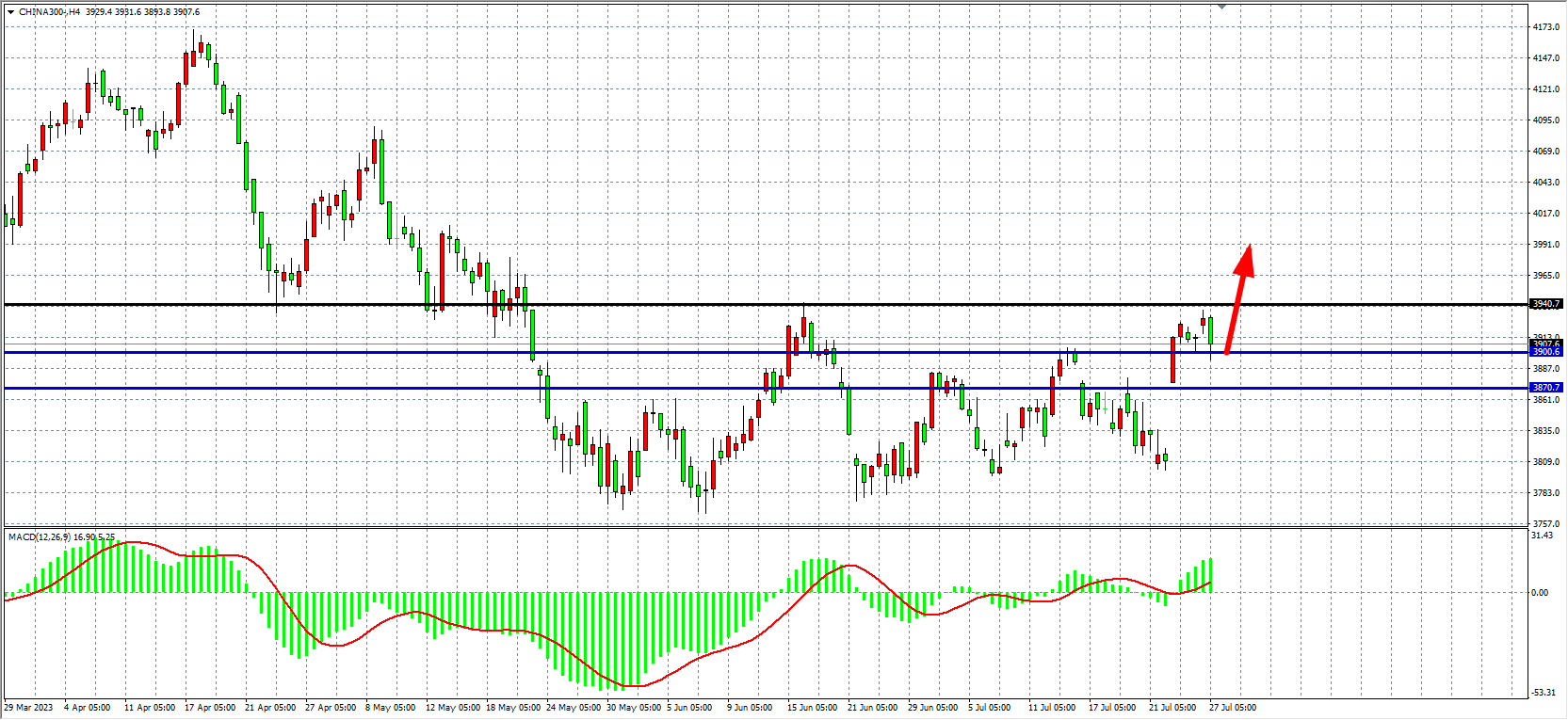Select the red upward arrow drawing
1568x720 pixels.
click(x=1238, y=298)
